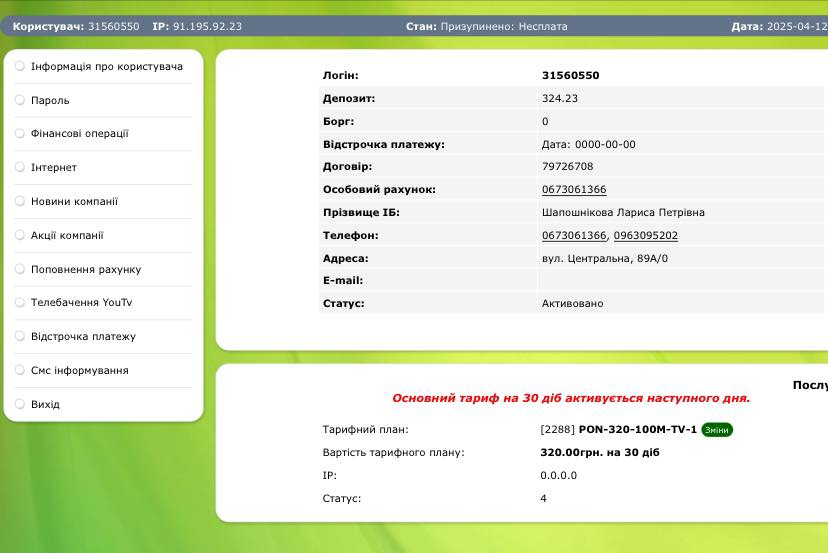This screenshot has height=553, width=828.
Task: Click header date 2025-04-12
Action: 797,26
